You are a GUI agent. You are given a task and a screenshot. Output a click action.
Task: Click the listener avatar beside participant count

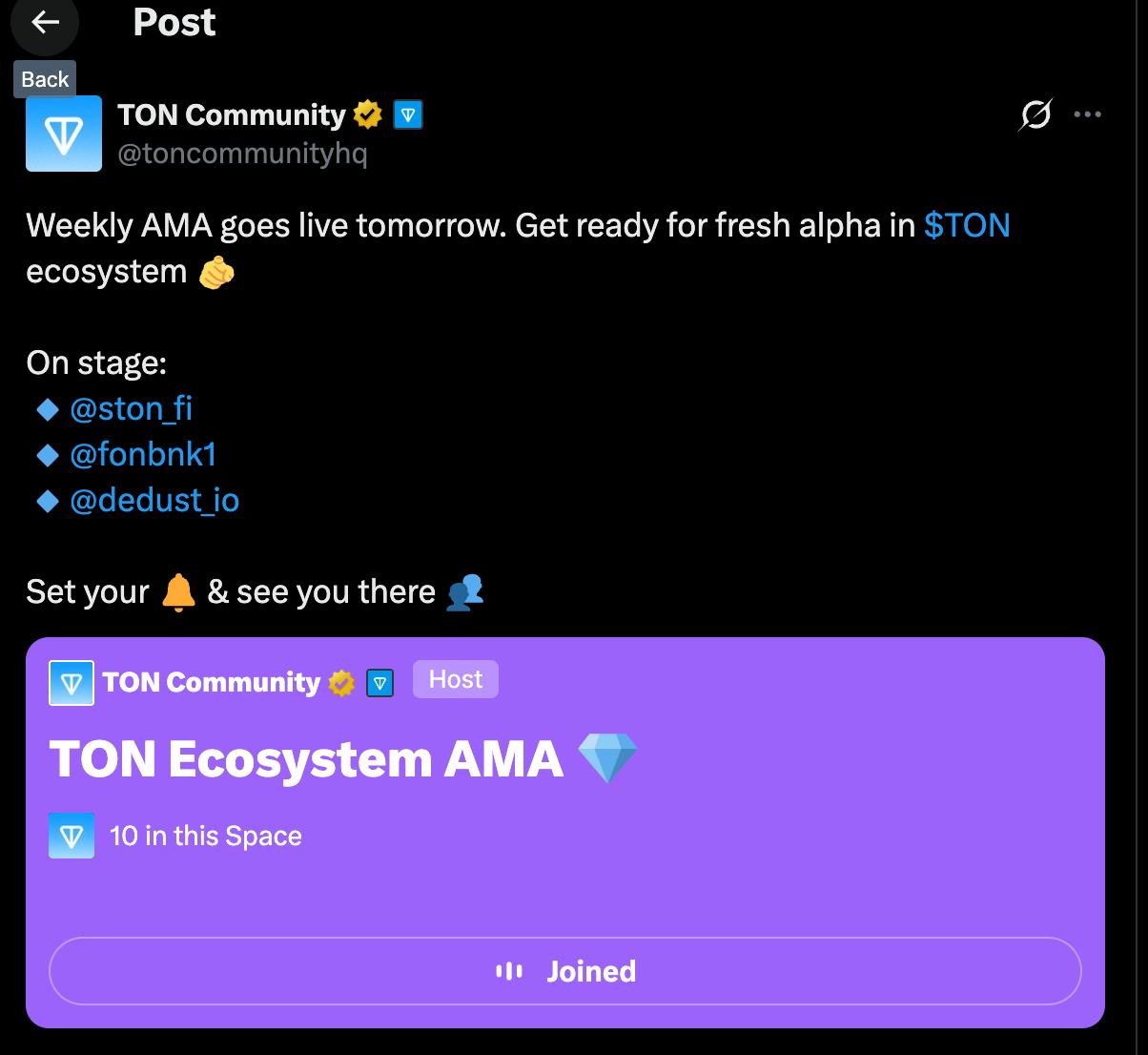tap(72, 836)
